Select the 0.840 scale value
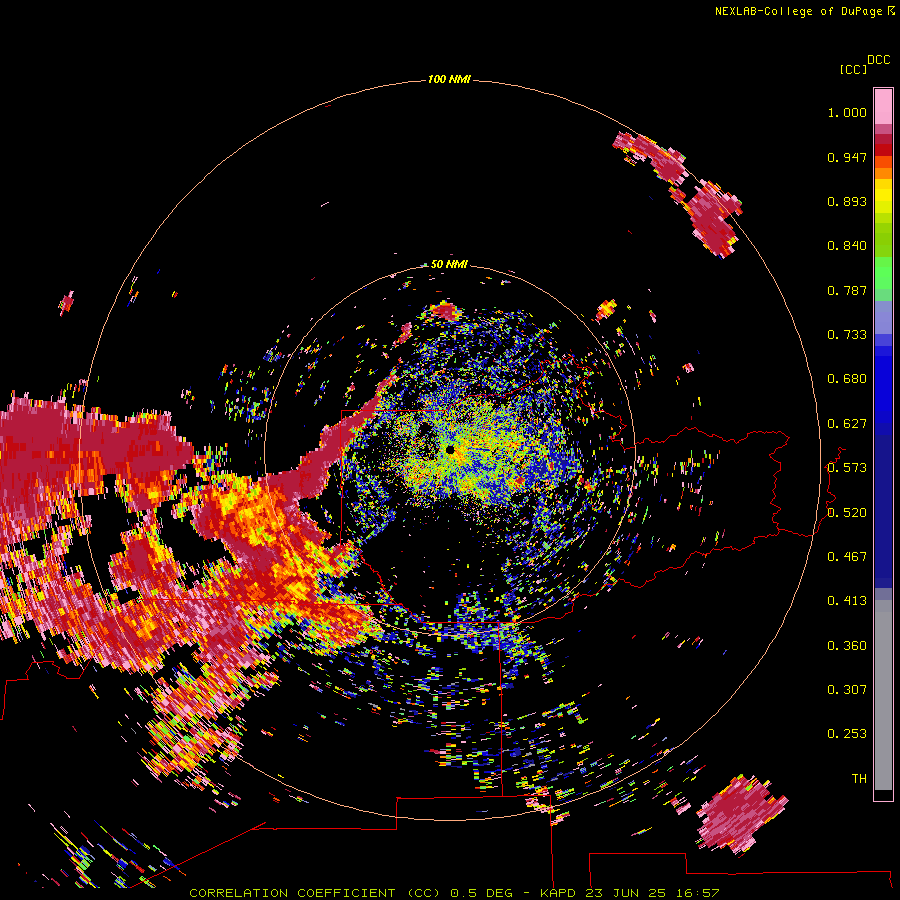900x900 pixels. click(x=847, y=246)
